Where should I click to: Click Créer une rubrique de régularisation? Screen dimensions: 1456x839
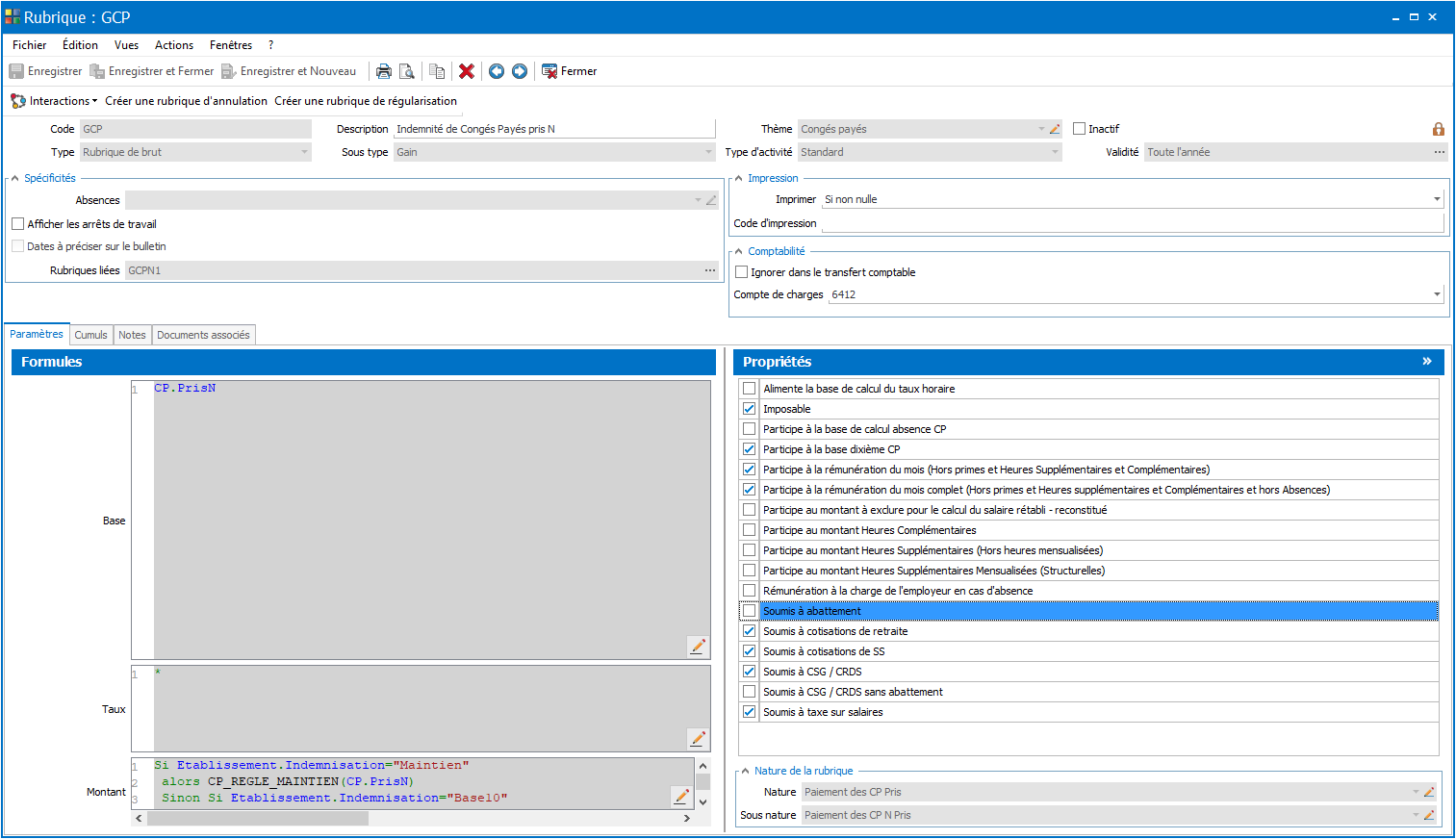tap(366, 101)
